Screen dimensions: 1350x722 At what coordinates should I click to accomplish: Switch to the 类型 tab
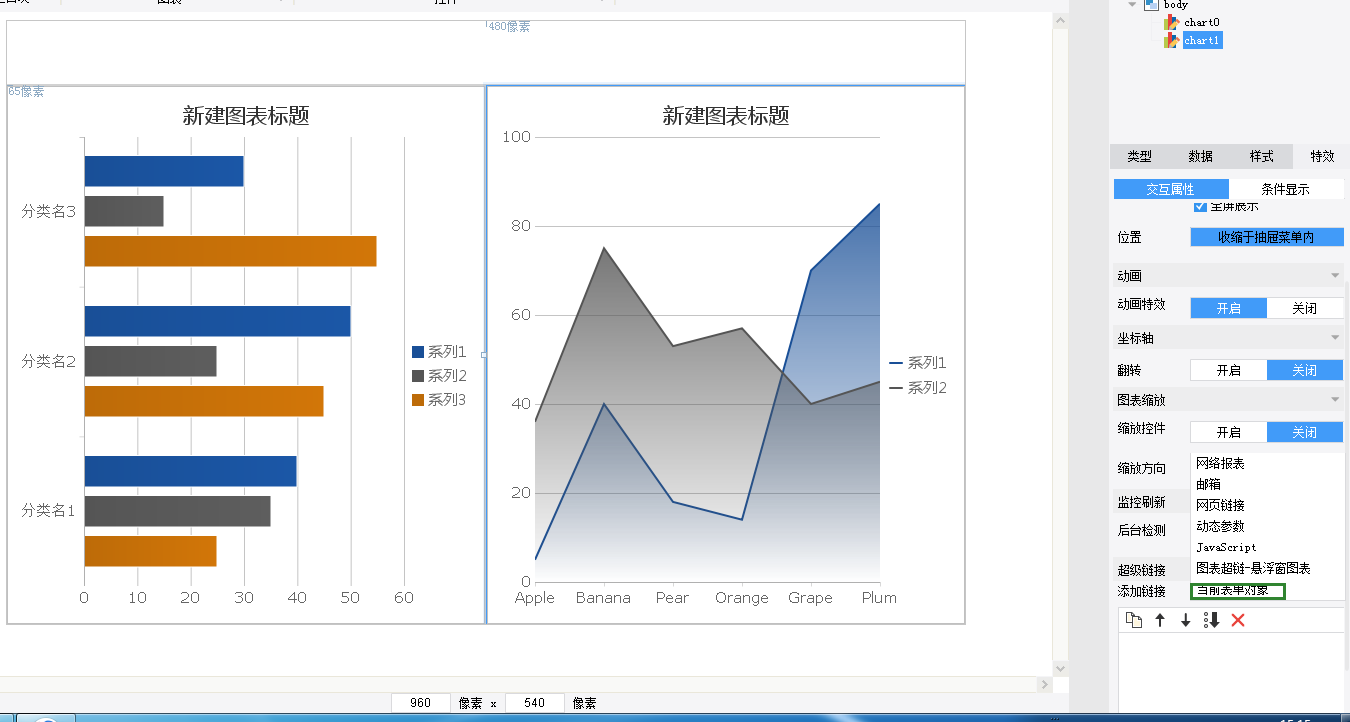pyautogui.click(x=1140, y=156)
